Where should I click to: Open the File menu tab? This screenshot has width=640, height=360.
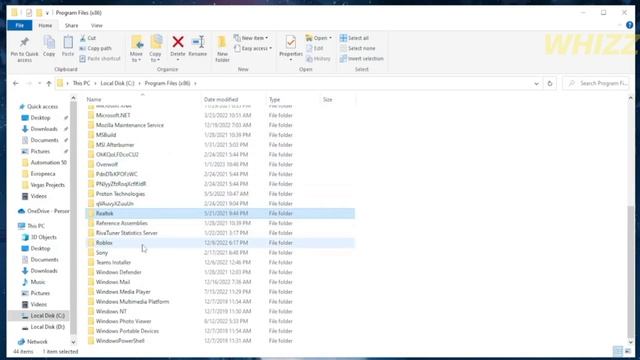point(20,25)
